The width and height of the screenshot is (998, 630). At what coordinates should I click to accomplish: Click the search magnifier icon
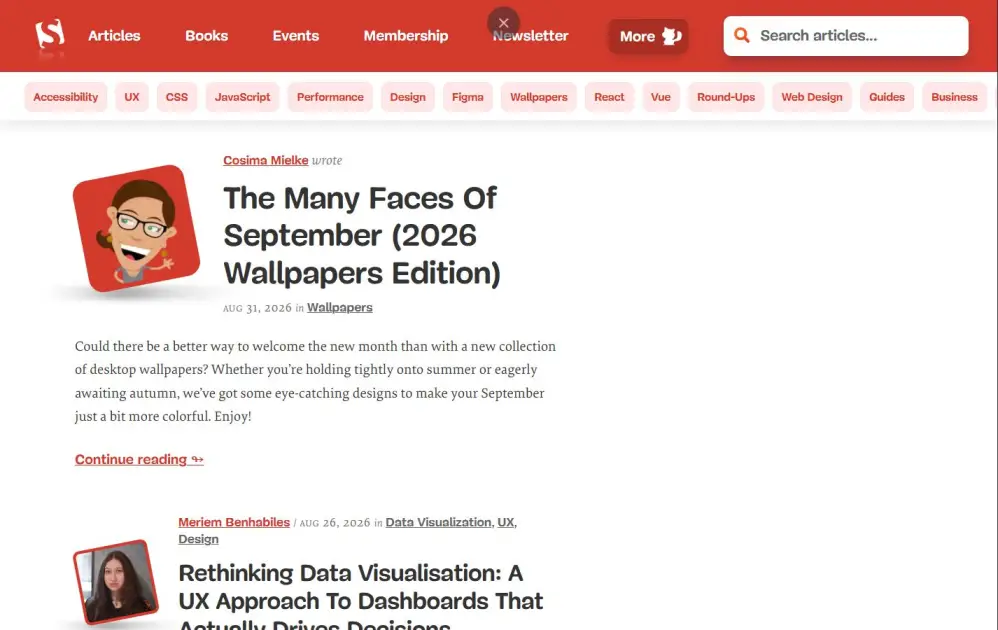coord(741,36)
